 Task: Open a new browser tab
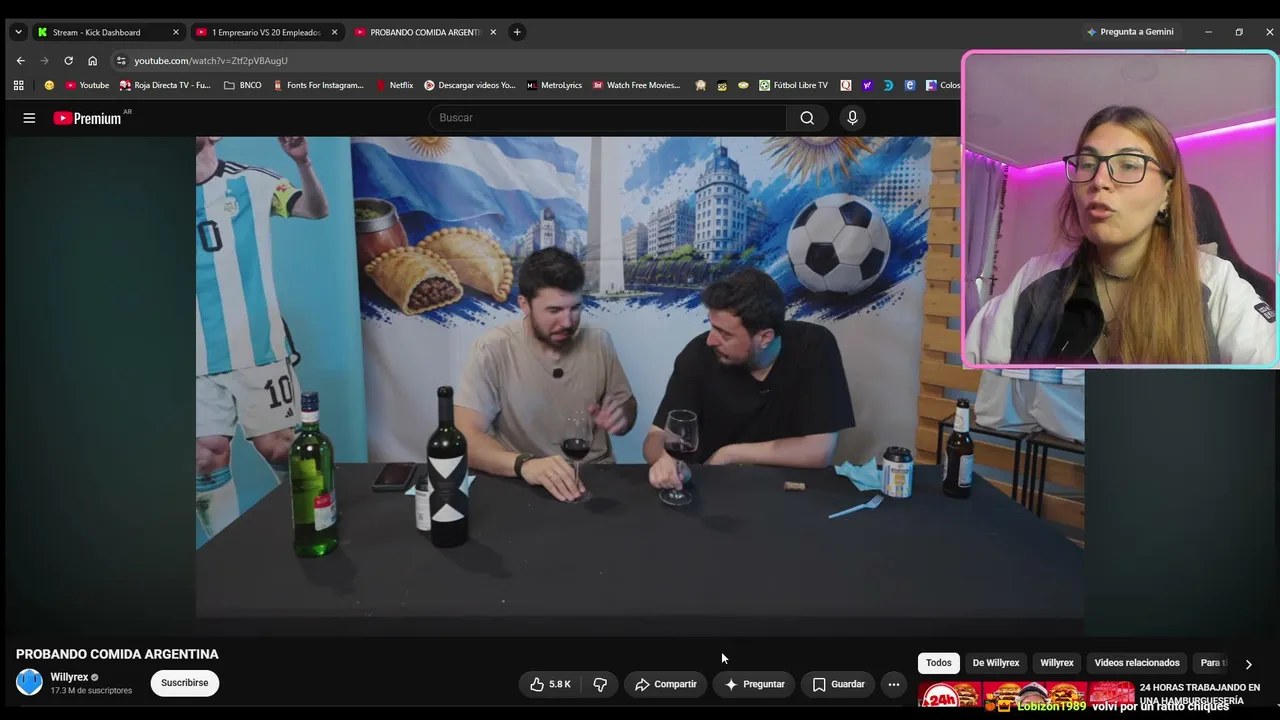point(517,32)
